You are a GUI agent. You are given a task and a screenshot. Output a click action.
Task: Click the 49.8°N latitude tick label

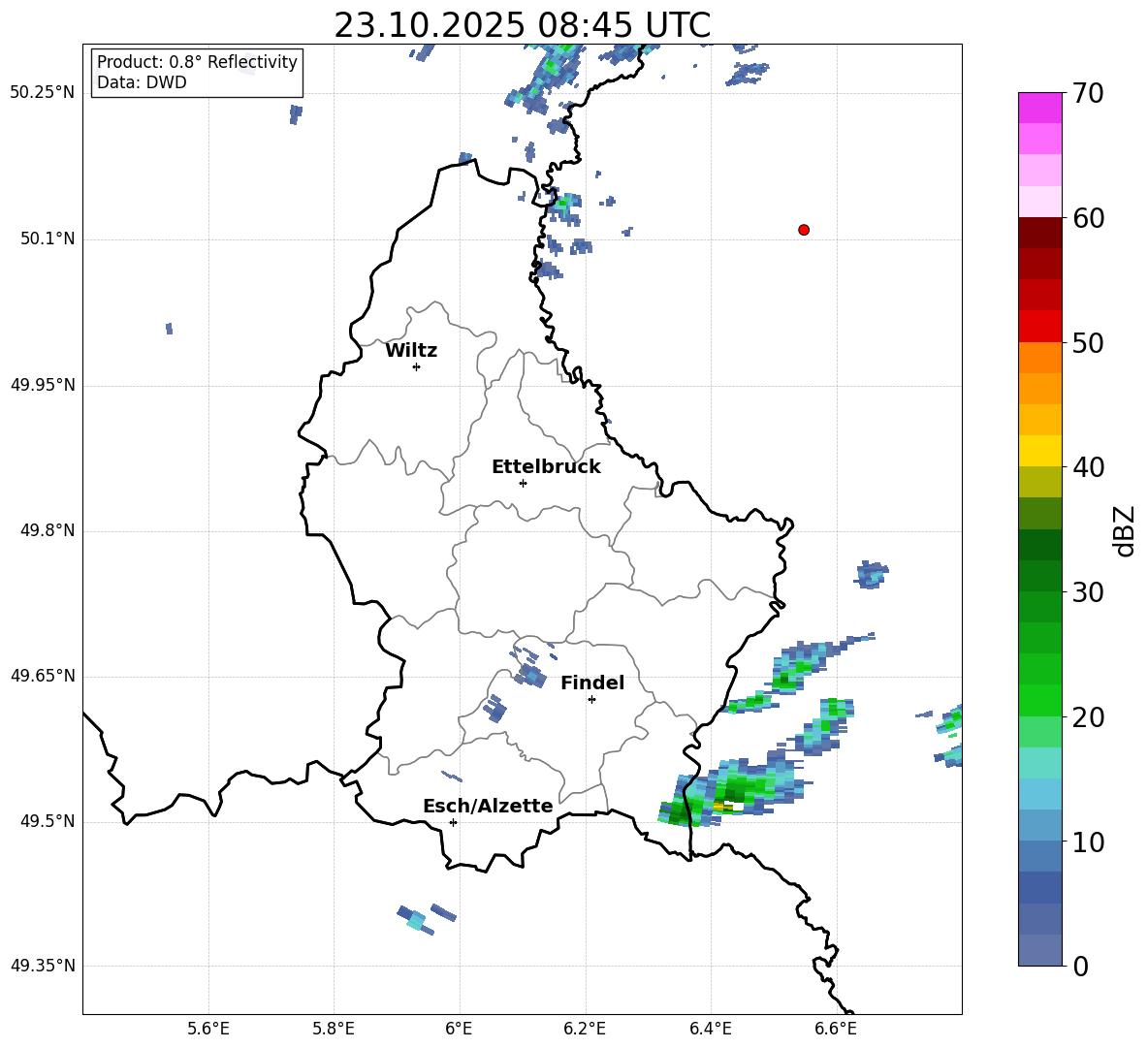coord(43,531)
